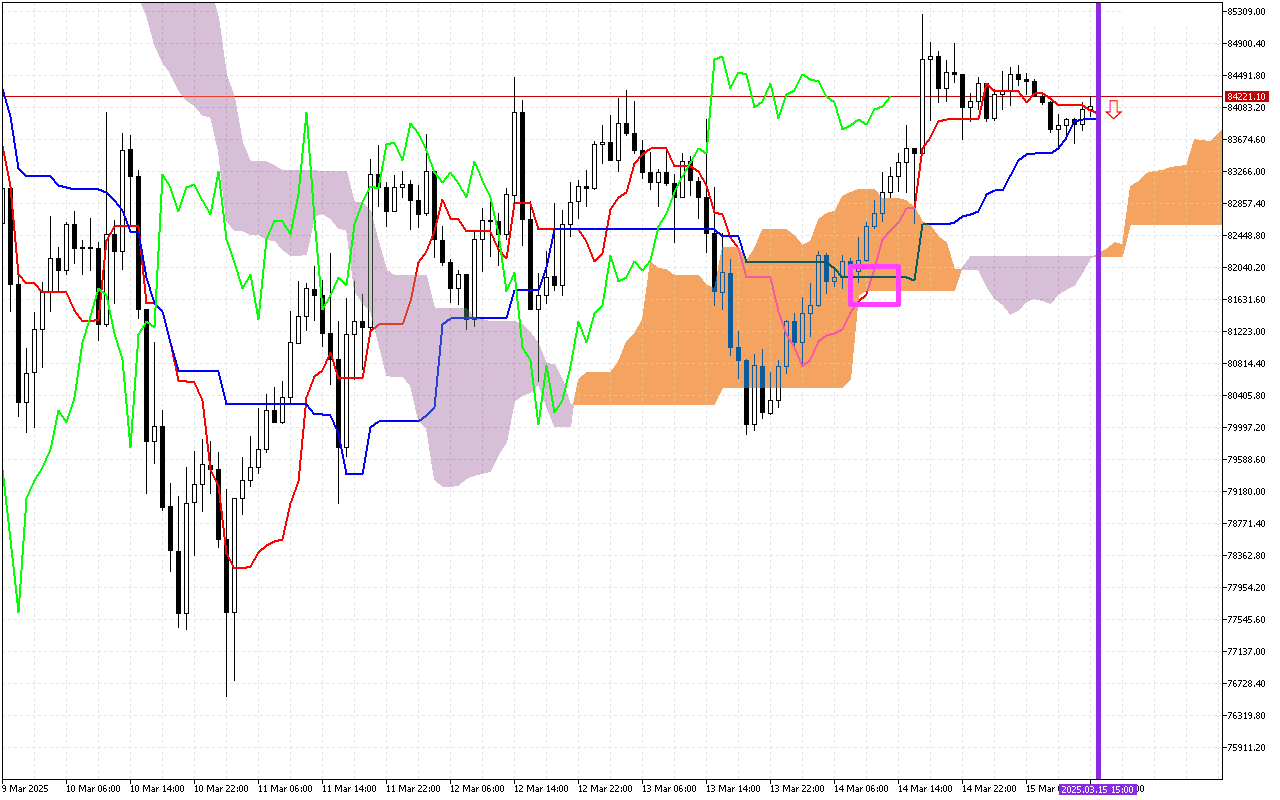Image resolution: width=1280 pixels, height=800 pixels.
Task: Select the magenta rectangle marker on chart
Action: click(x=874, y=285)
